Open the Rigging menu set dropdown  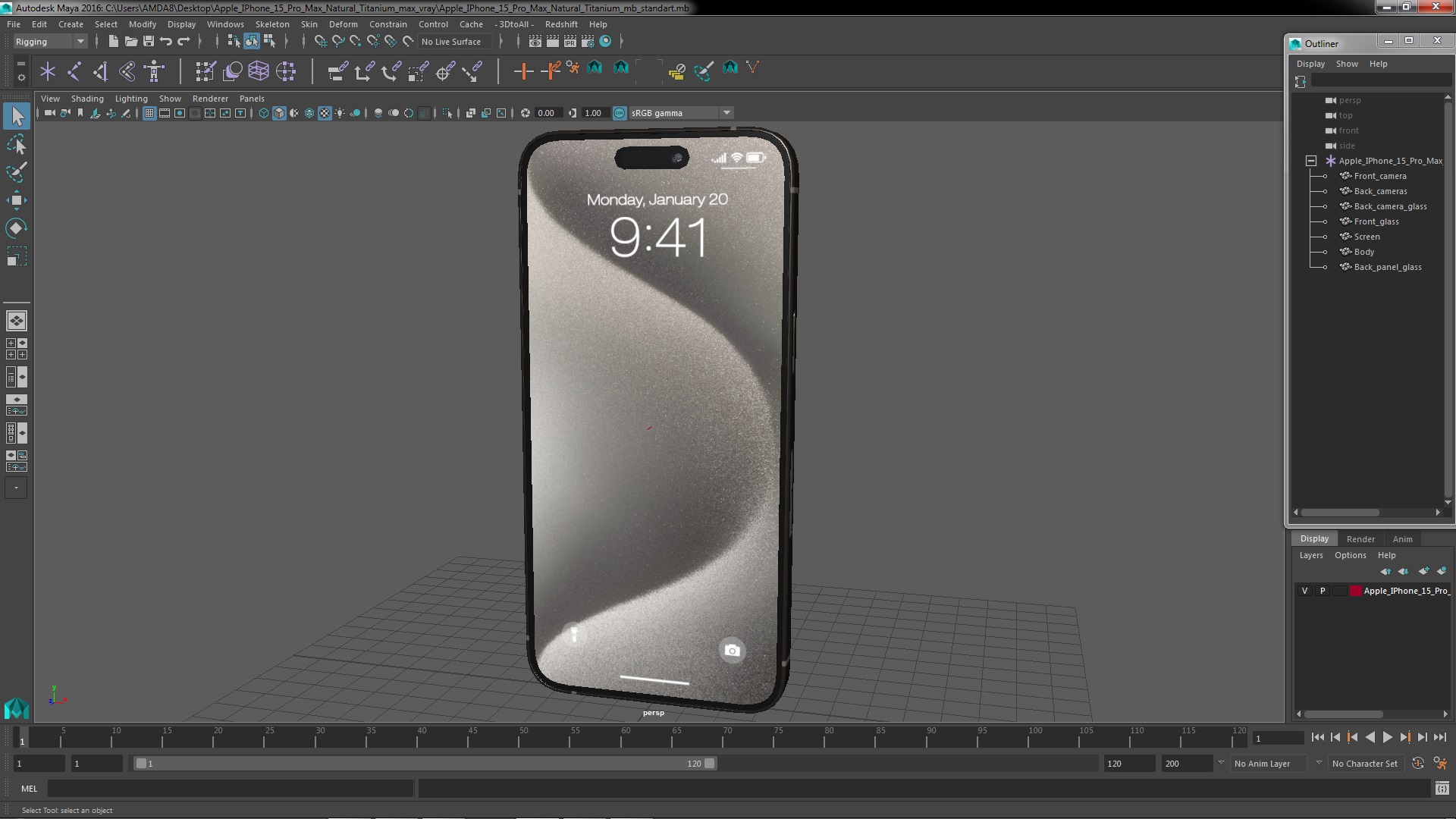(49, 42)
